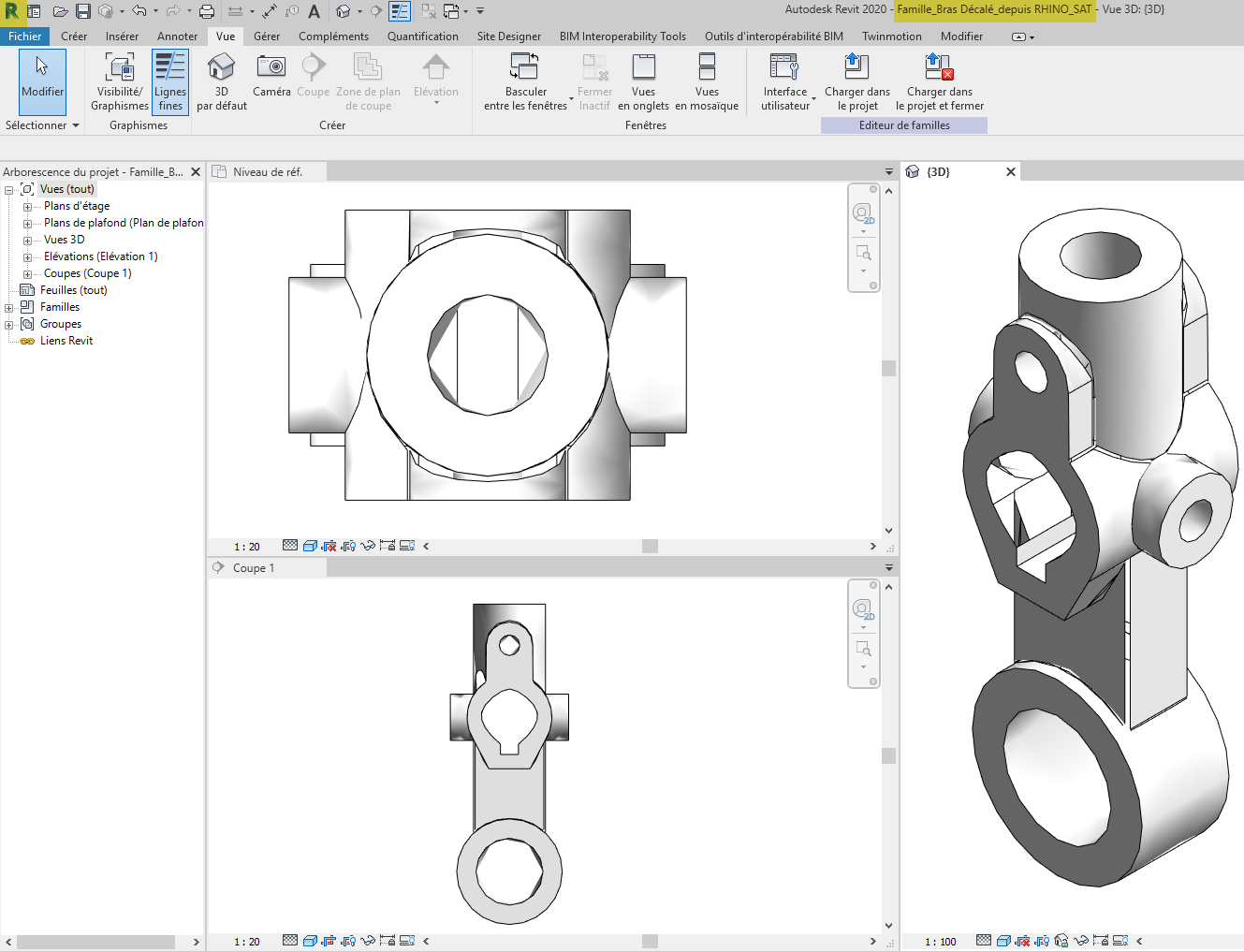Open the Fichier menu
Viewport: 1244px width, 952px height.
pyautogui.click(x=24, y=36)
